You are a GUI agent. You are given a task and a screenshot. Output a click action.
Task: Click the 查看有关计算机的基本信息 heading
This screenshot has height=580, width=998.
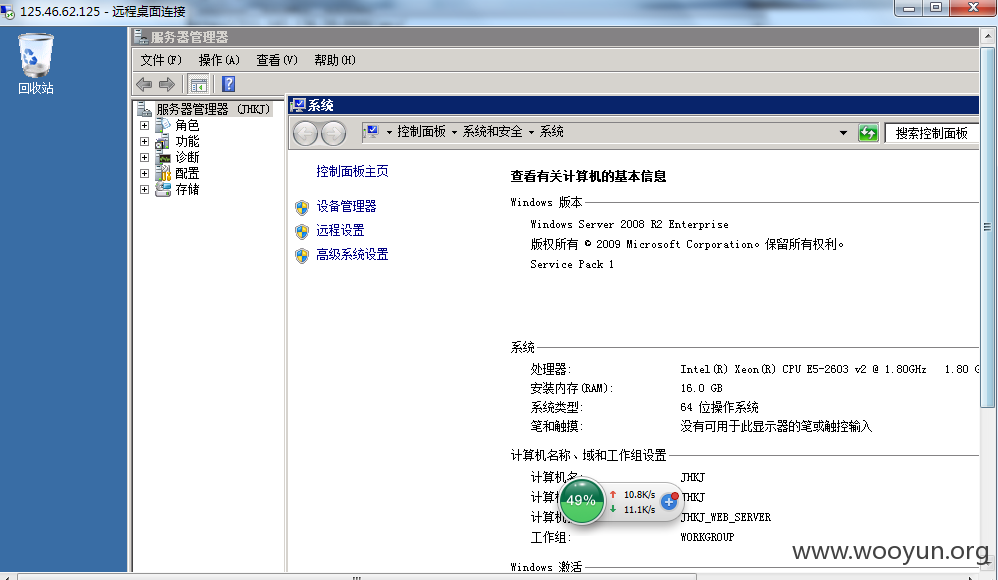(x=588, y=176)
